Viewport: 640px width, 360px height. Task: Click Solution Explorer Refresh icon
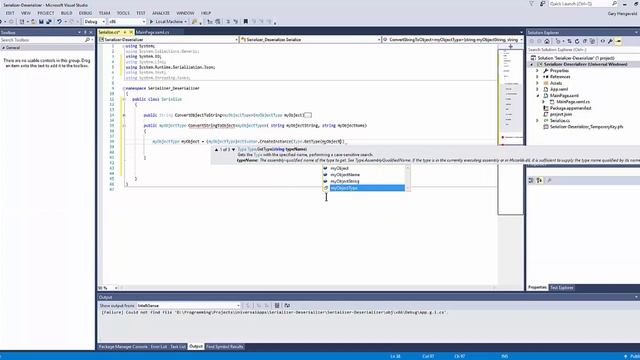[x=577, y=41]
